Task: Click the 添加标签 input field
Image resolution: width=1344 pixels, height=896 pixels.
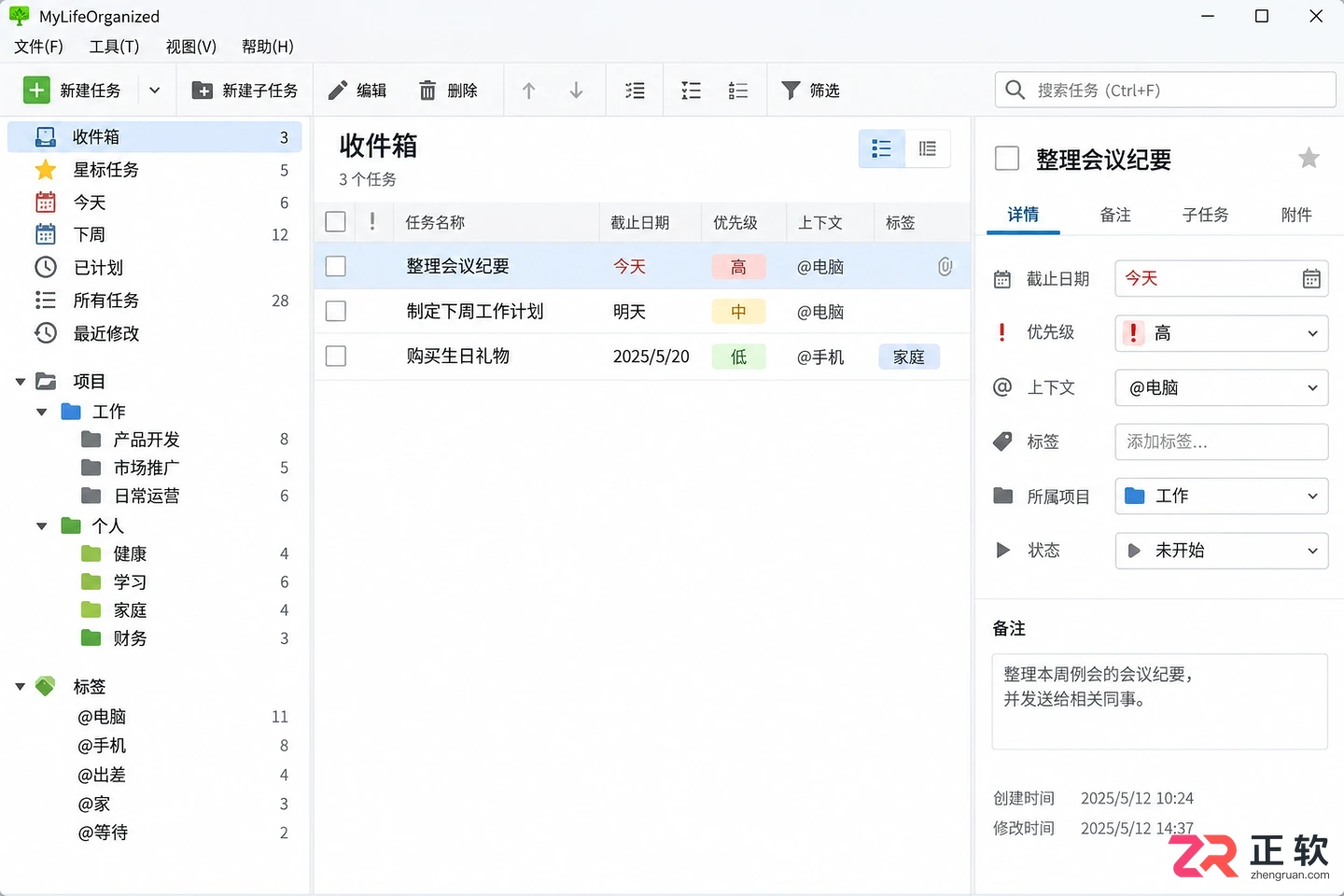Action: click(1222, 441)
